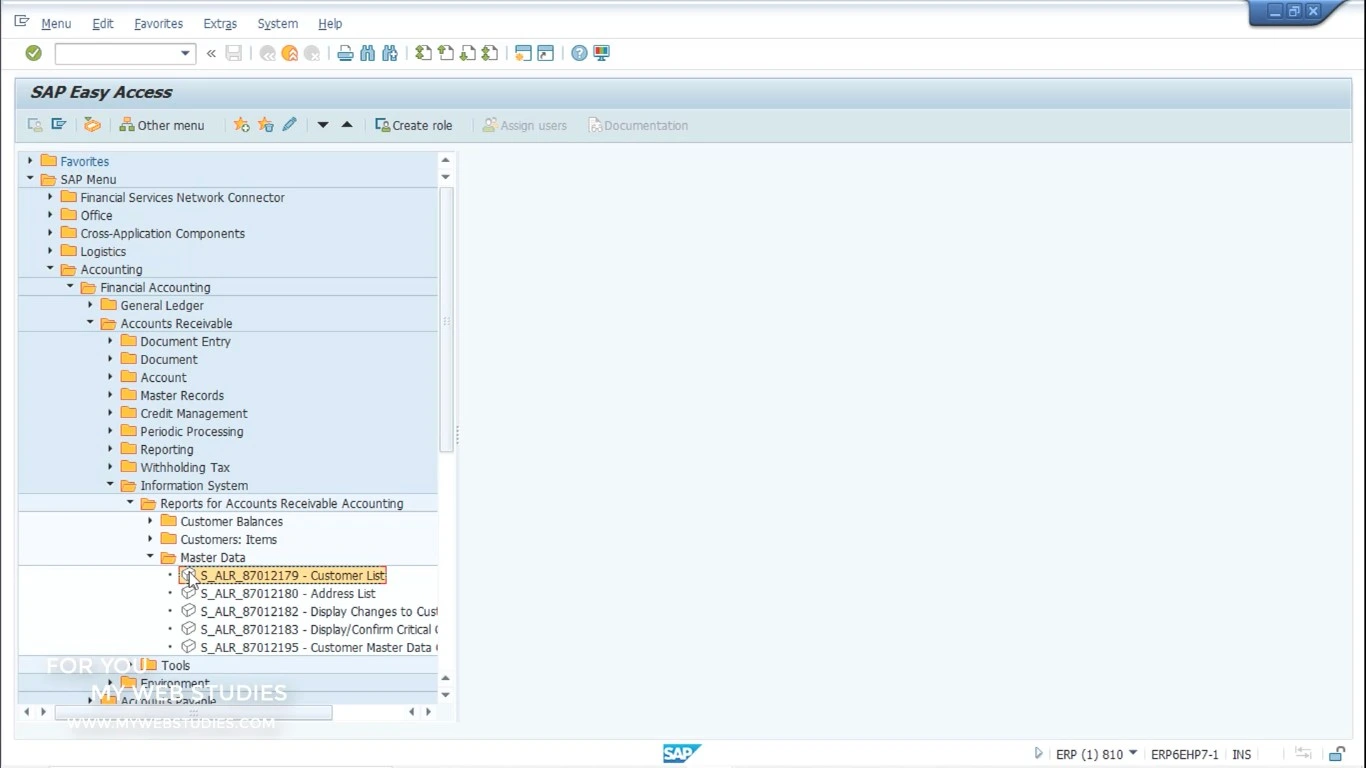This screenshot has width=1366, height=768.
Task: Expand the Customer Balances folder
Action: click(x=150, y=521)
